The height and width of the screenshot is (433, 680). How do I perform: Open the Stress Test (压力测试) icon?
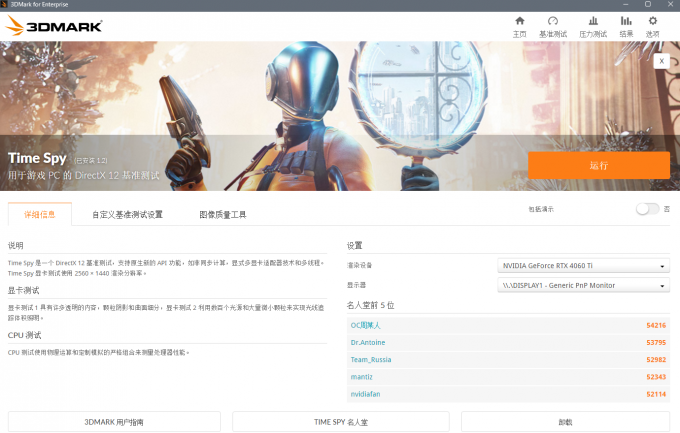click(593, 21)
